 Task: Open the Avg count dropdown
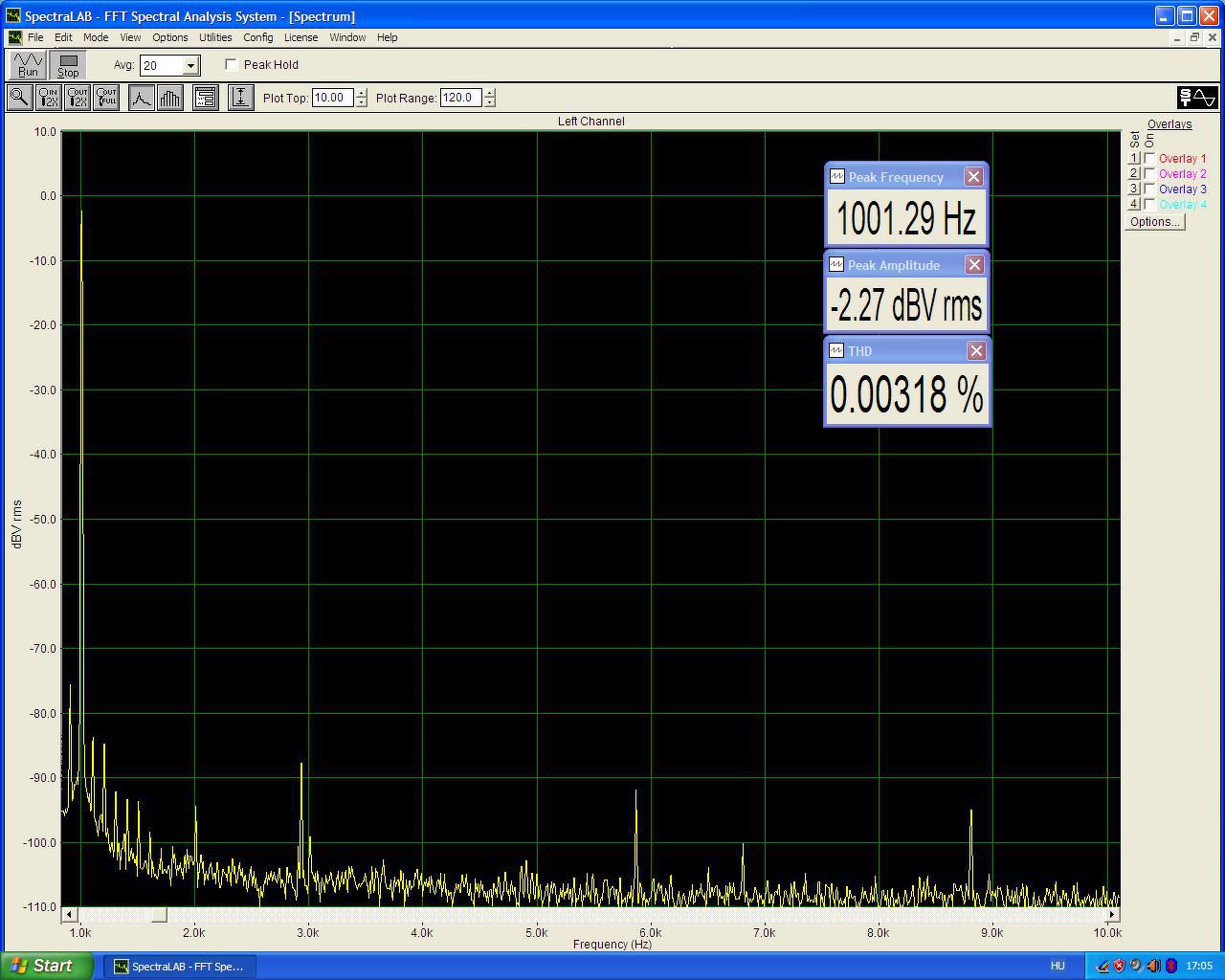(x=190, y=65)
